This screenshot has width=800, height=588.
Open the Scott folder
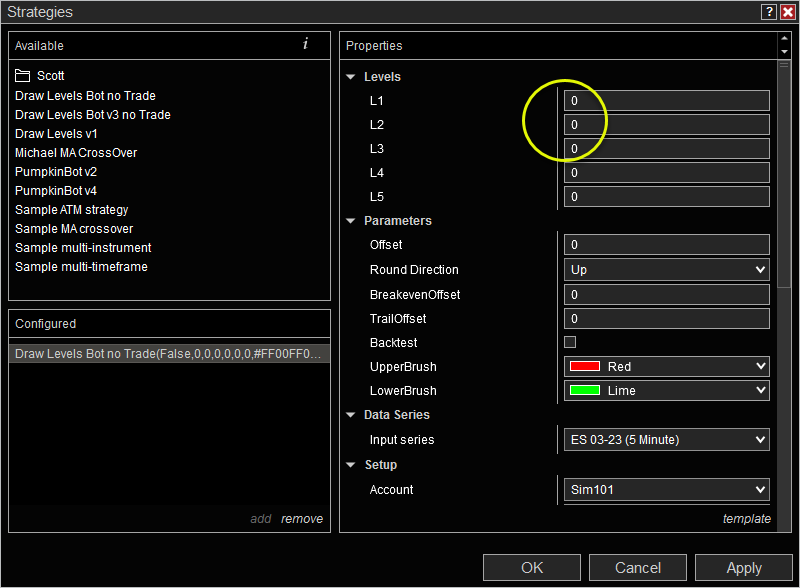40,76
